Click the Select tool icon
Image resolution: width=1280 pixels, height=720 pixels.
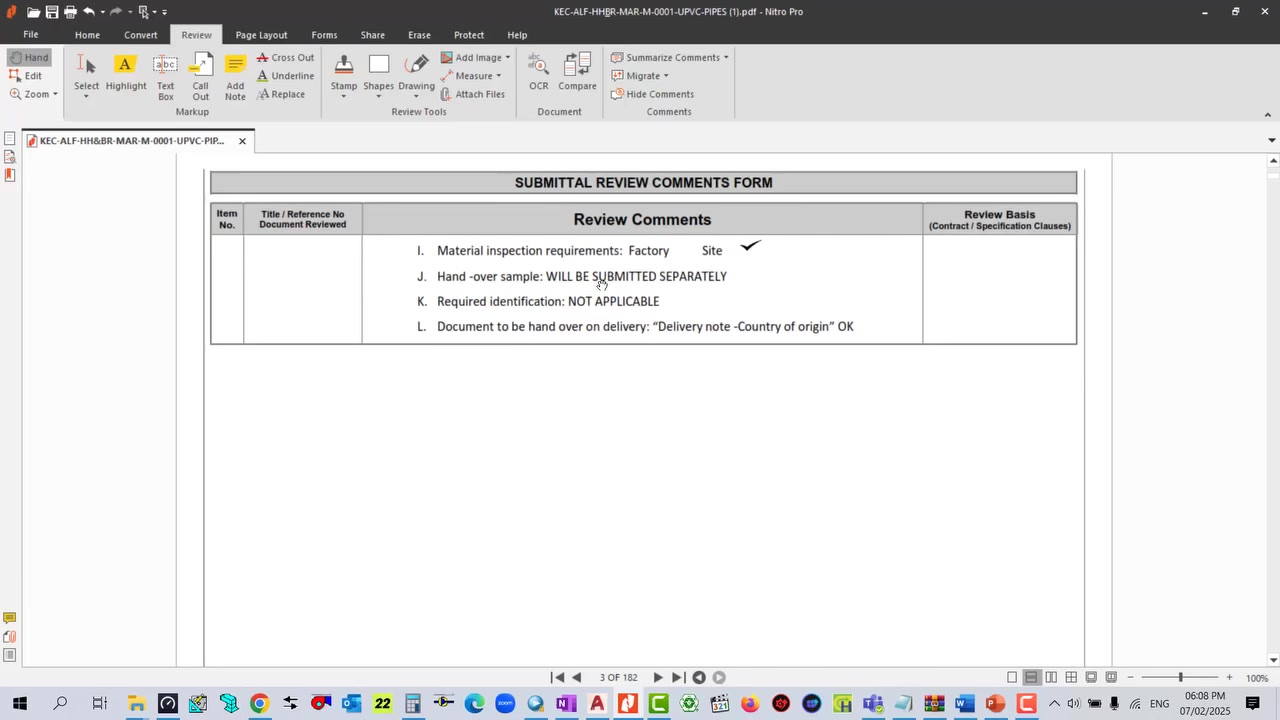point(87,66)
